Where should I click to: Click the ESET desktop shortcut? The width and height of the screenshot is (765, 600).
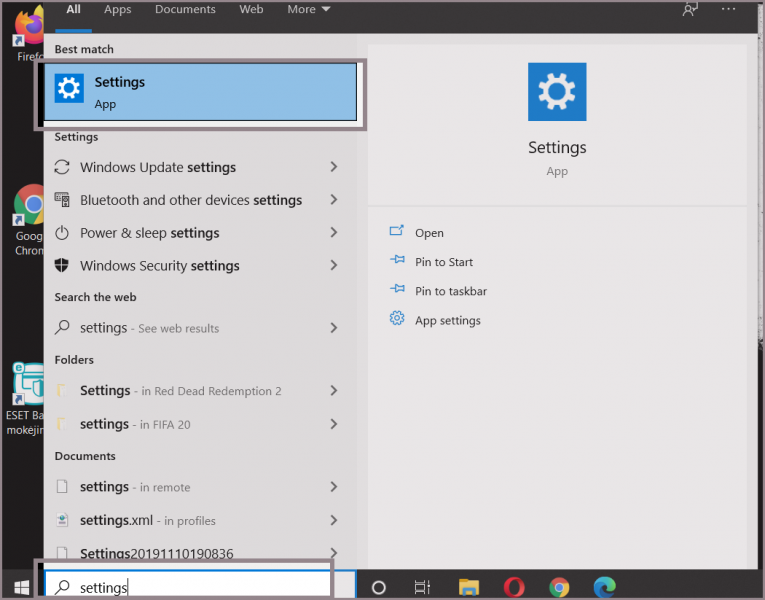tap(23, 399)
